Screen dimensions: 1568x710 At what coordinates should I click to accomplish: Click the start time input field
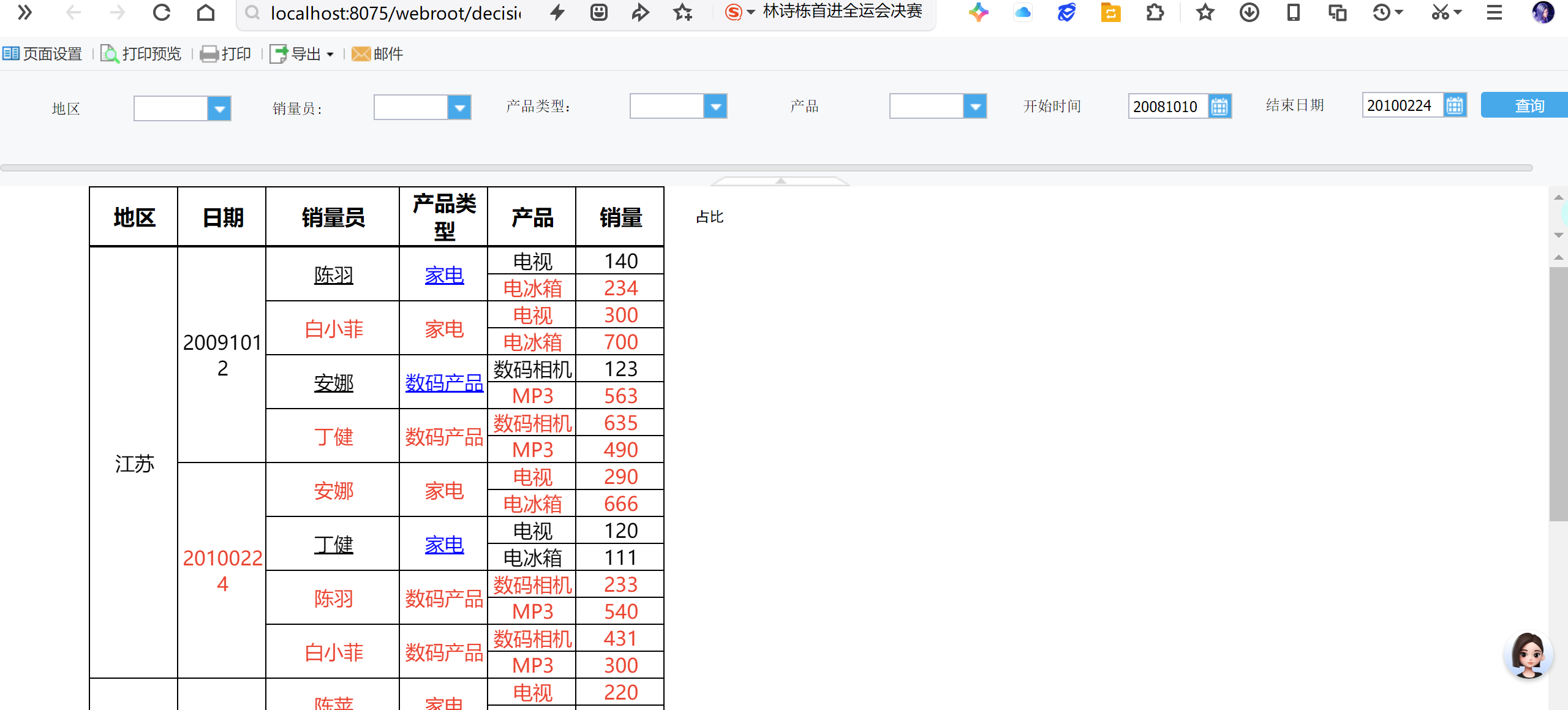pos(1167,107)
